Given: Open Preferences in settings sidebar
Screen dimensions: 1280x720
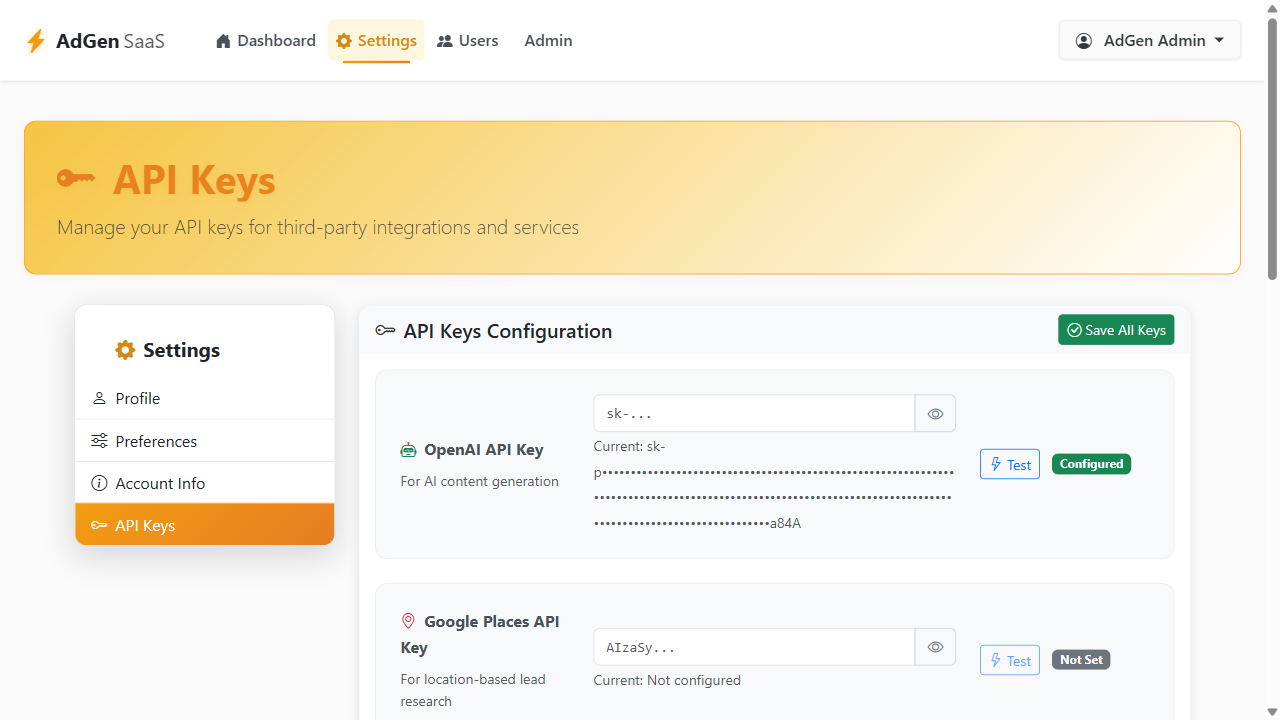Looking at the screenshot, I should pos(205,441).
